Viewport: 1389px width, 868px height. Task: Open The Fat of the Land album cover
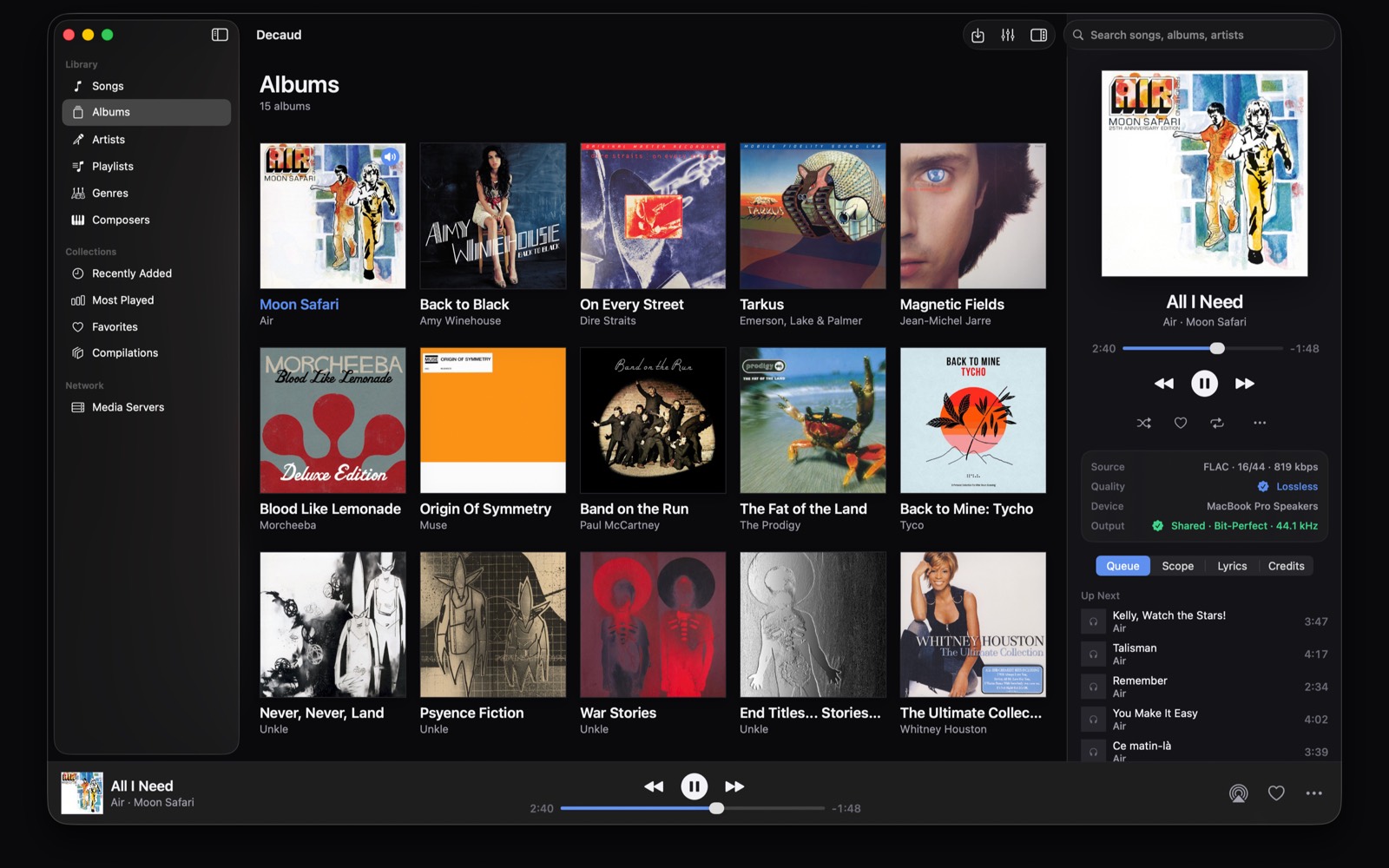(x=813, y=421)
